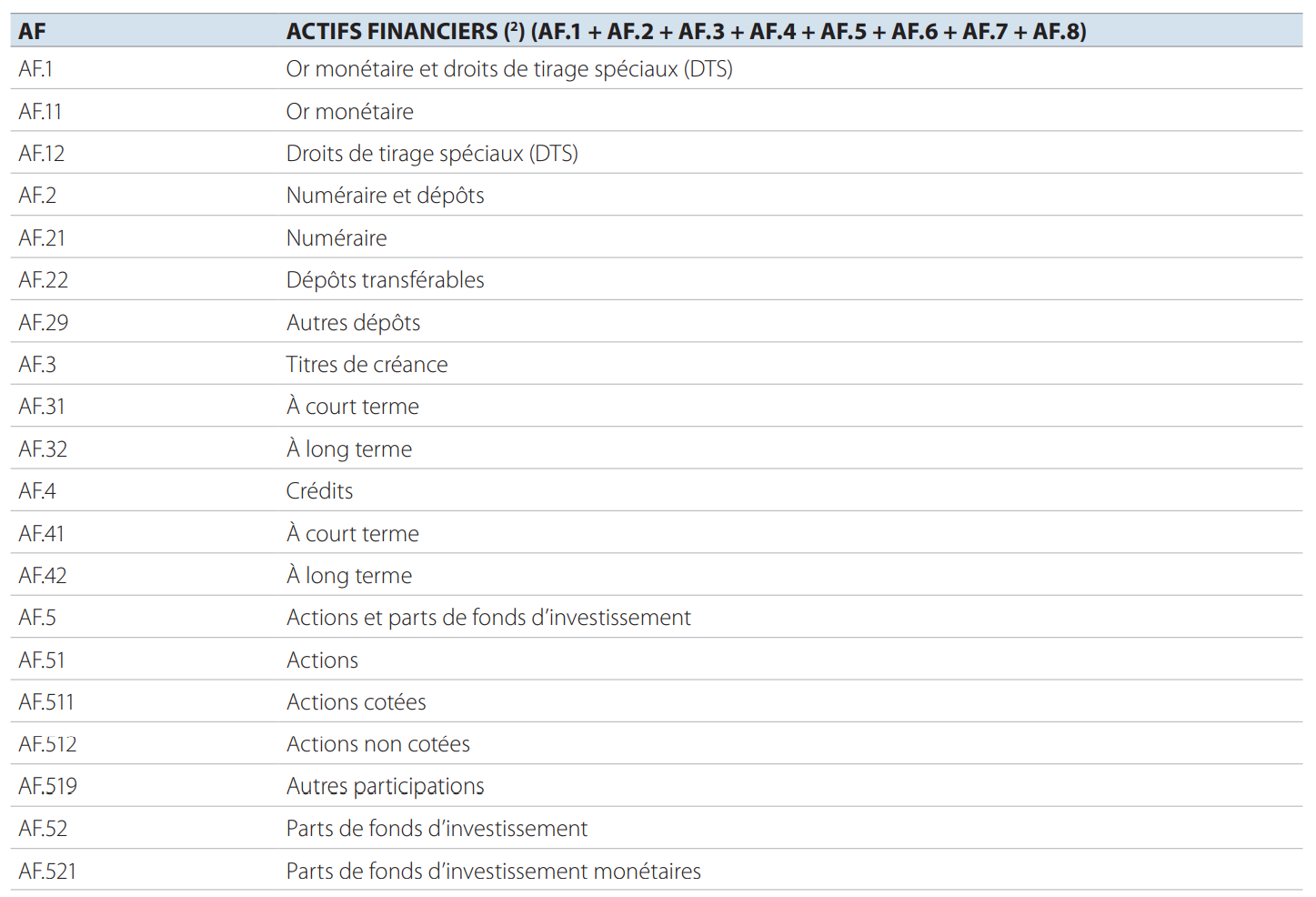Click 'Actions cotées' text
The height and width of the screenshot is (897, 1316).
356,702
